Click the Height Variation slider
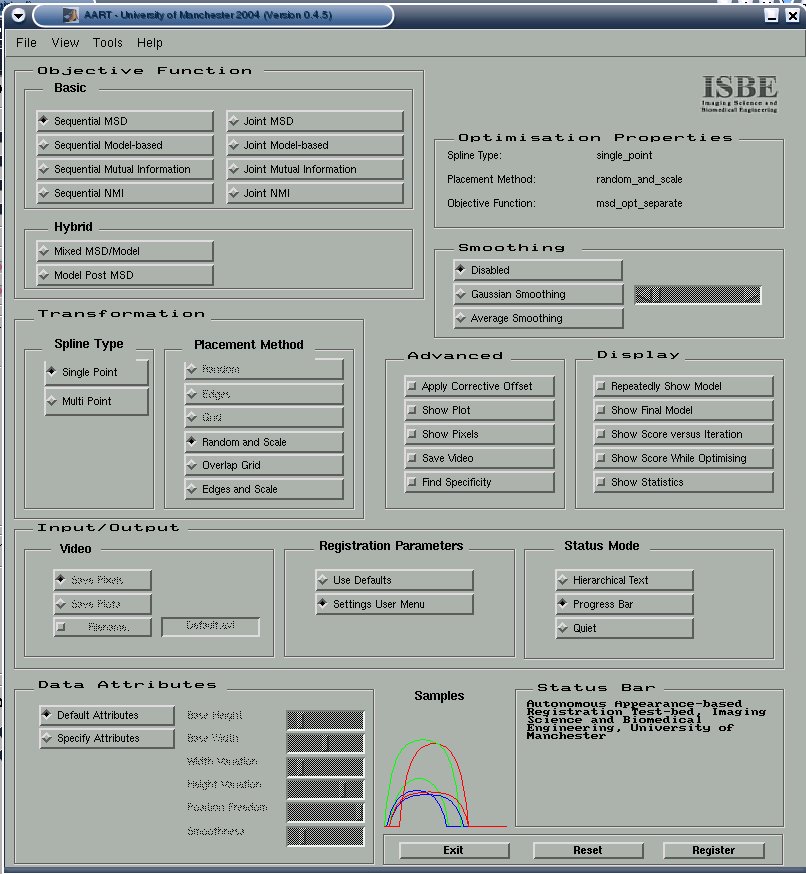 coord(326,789)
